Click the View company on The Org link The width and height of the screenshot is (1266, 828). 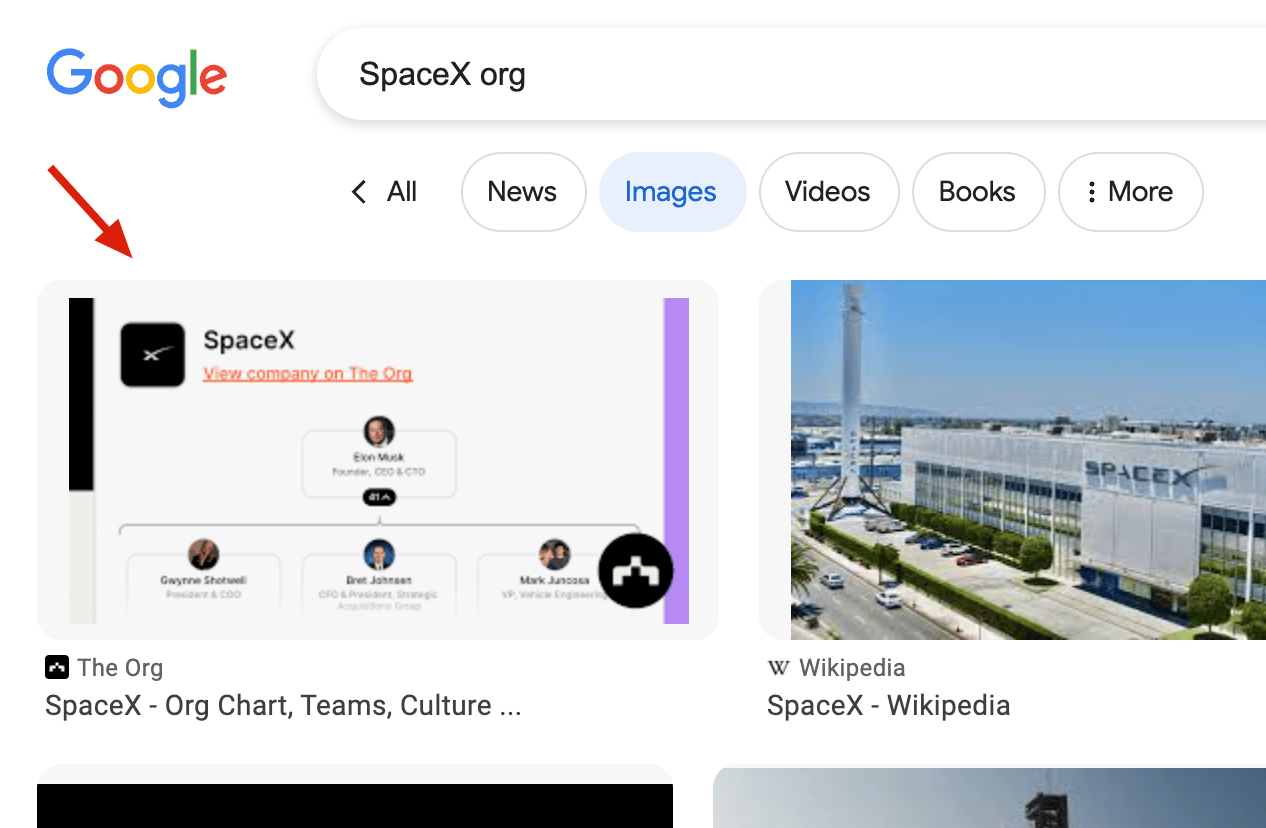click(307, 374)
